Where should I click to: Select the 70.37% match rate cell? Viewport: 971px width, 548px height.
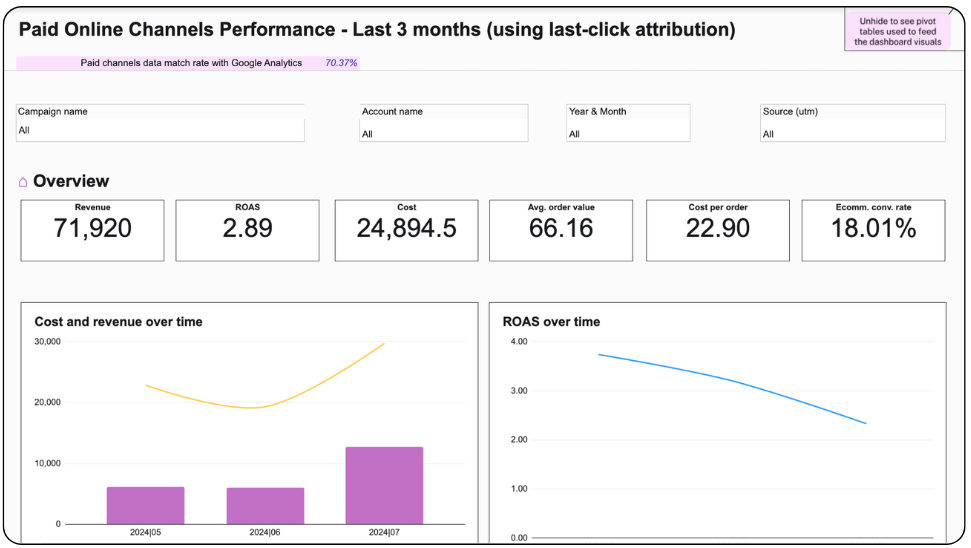point(341,63)
